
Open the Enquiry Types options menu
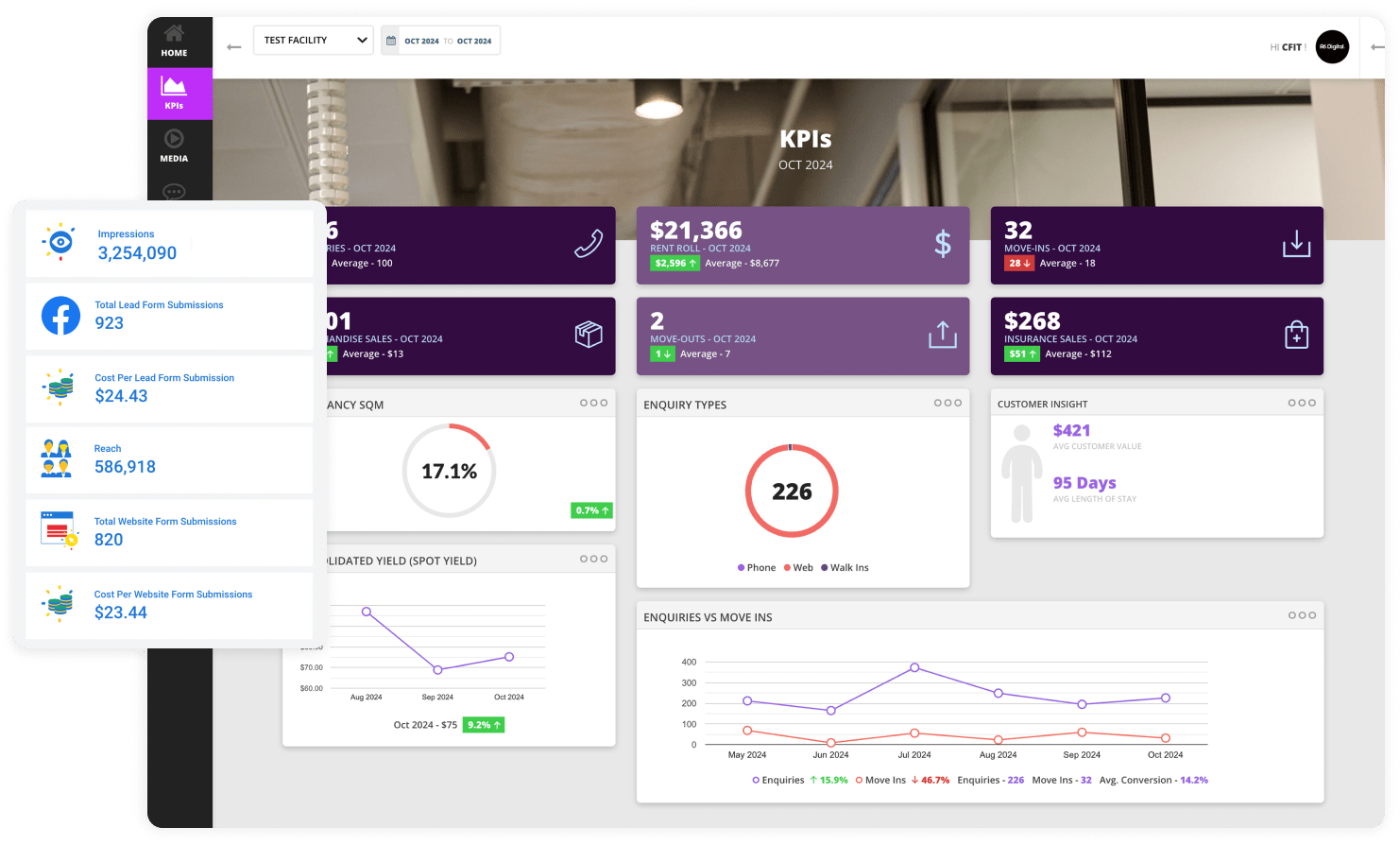[x=946, y=402]
